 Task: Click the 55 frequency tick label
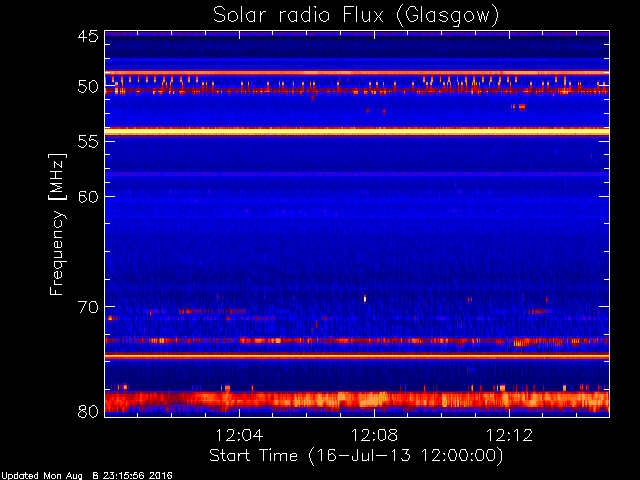88,142
